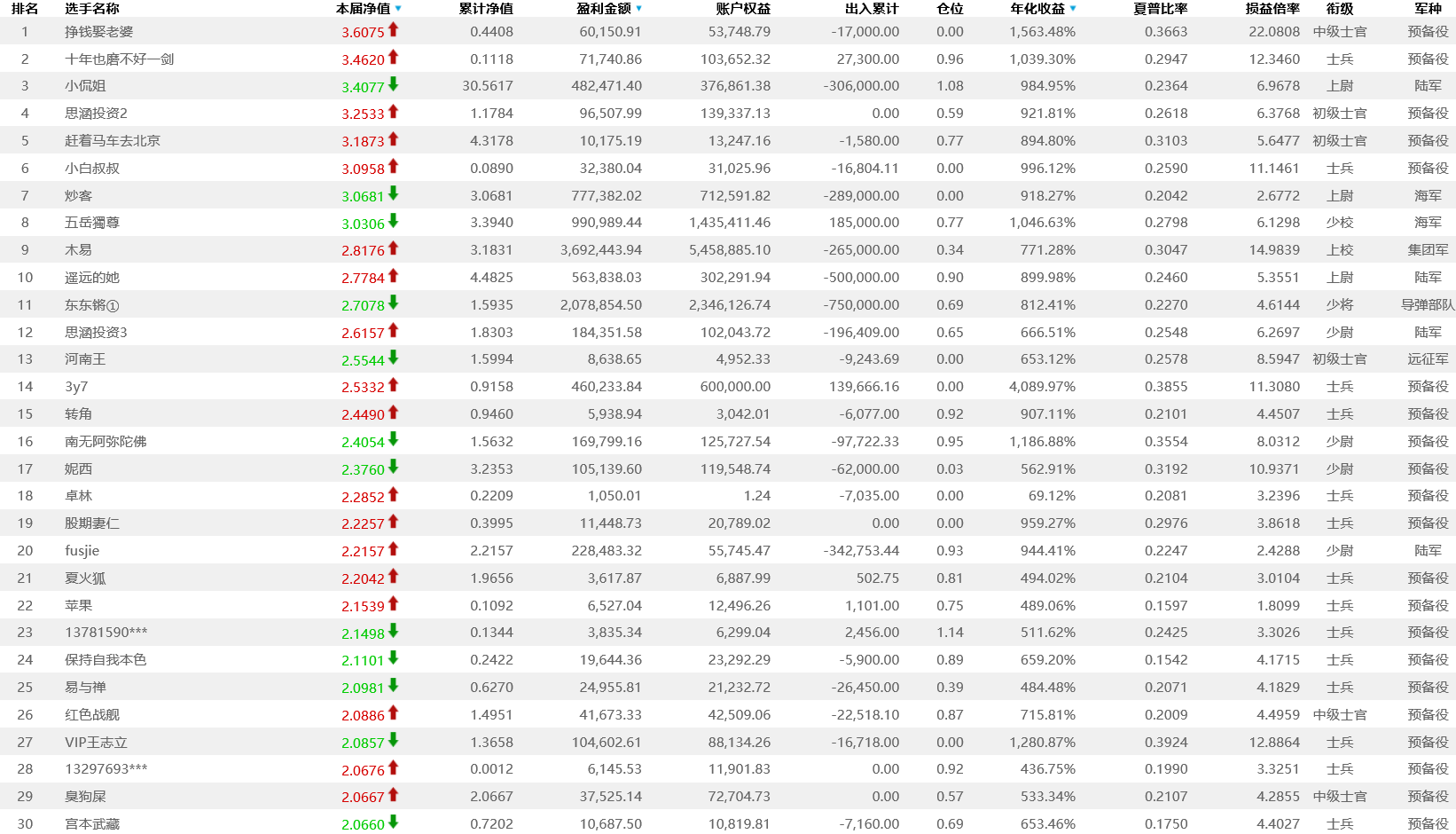Click red up arrow for 挣钱娶老婆
Screen dimensions: 1456x834
393,29
